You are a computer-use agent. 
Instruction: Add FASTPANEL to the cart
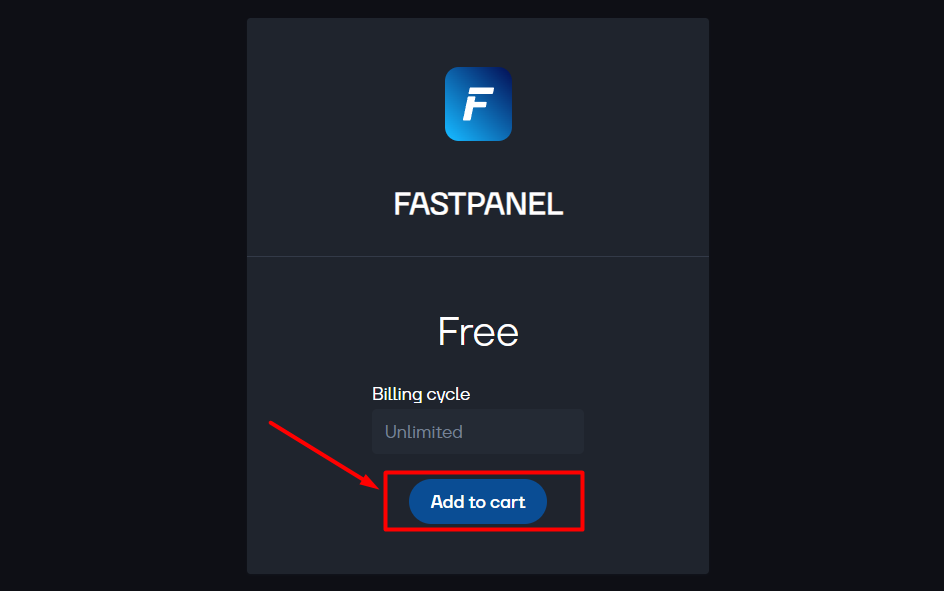click(x=477, y=501)
